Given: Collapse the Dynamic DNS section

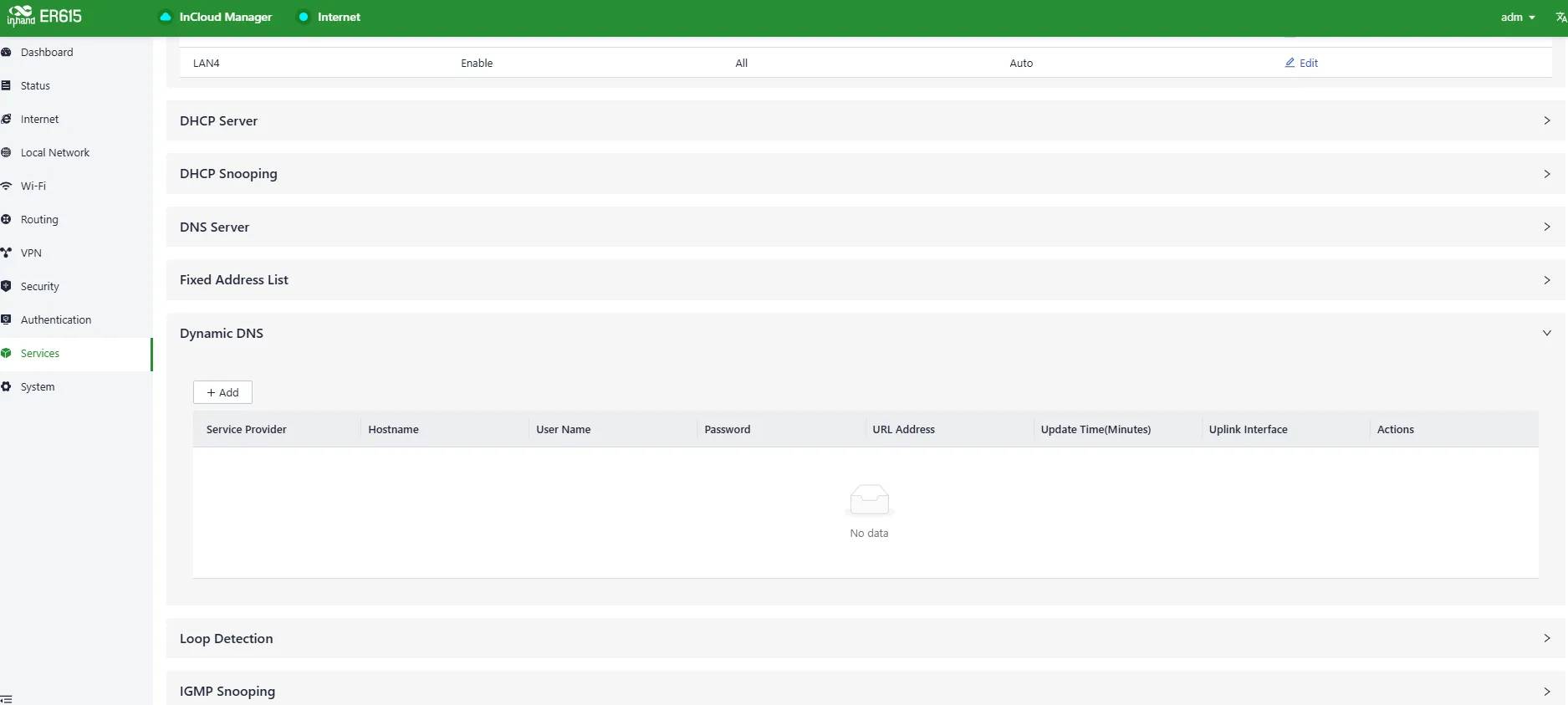Looking at the screenshot, I should coord(866,333).
